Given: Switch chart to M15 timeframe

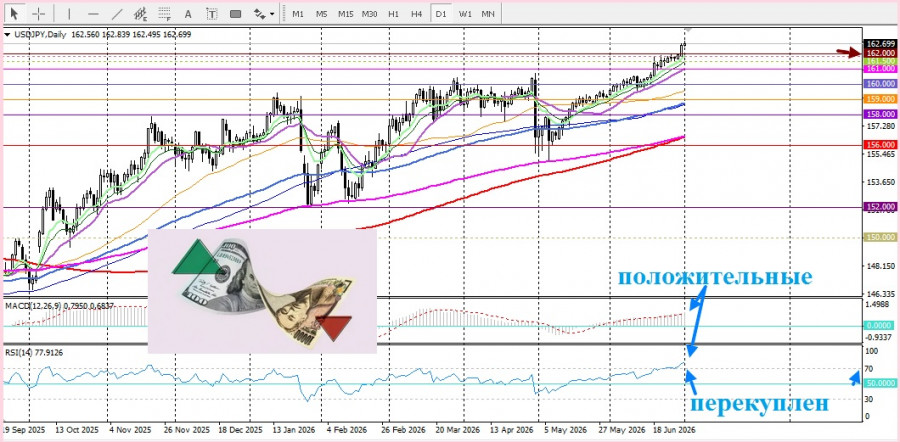Looking at the screenshot, I should point(346,13).
